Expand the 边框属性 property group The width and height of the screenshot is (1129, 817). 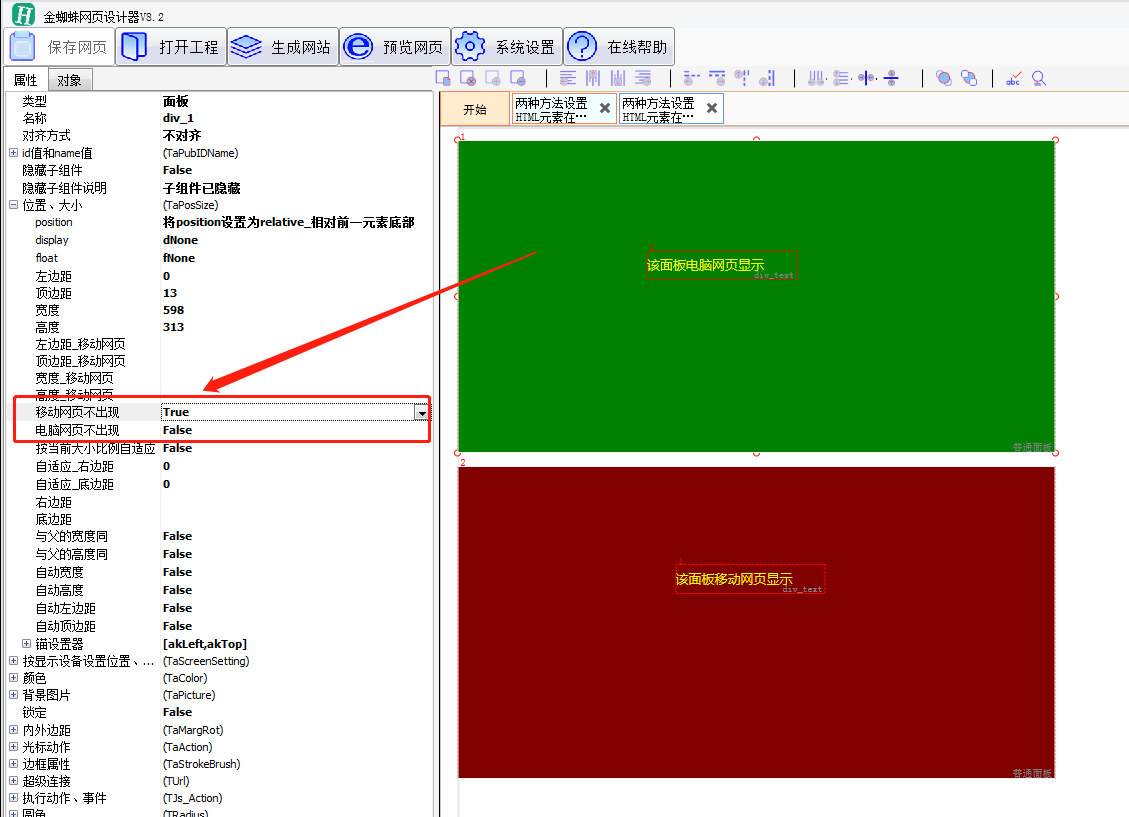(13, 764)
